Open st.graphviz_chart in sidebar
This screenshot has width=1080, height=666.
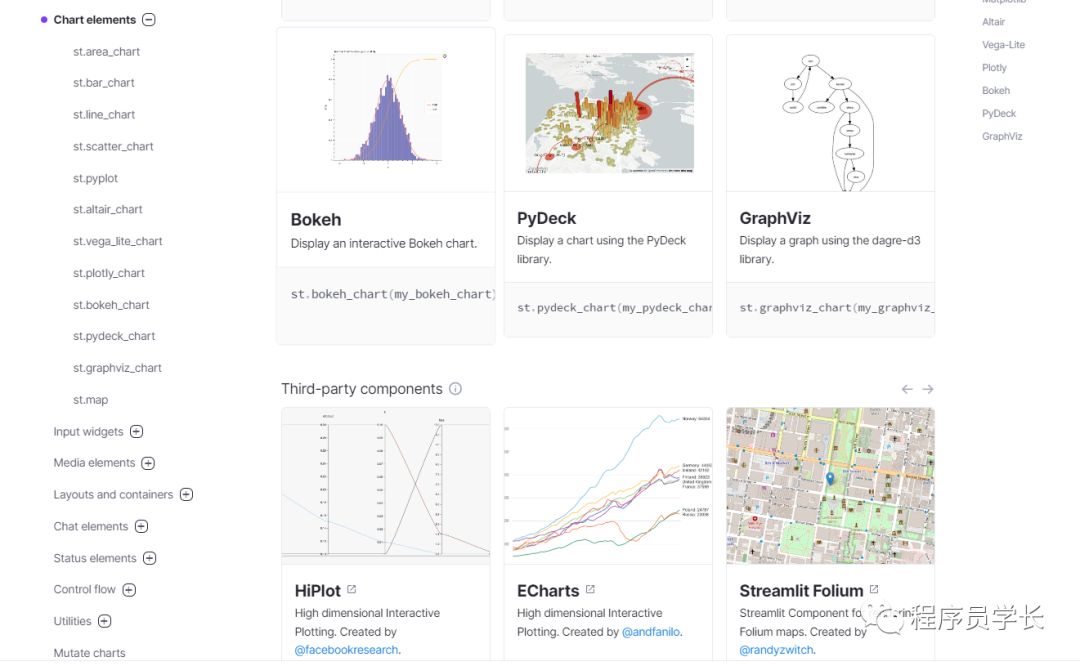tap(117, 368)
